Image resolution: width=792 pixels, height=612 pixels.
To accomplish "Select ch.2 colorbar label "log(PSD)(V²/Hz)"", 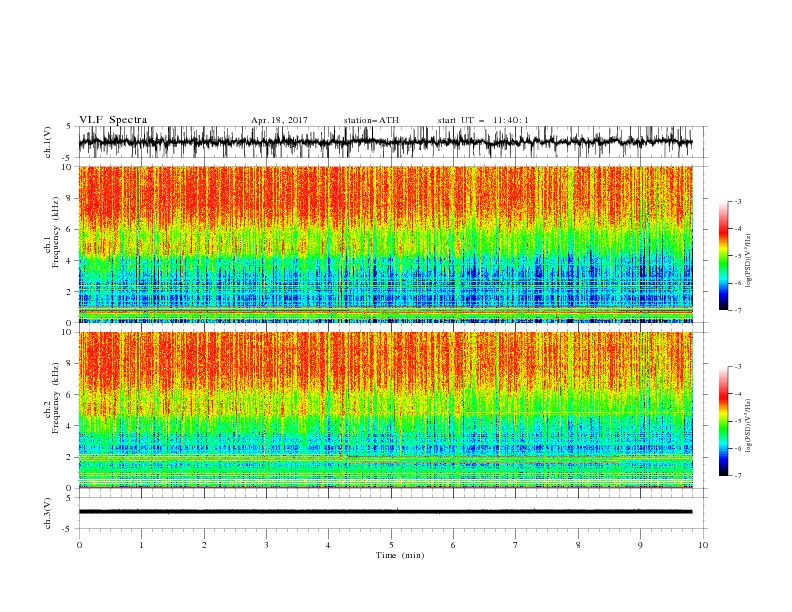I will click(749, 425).
